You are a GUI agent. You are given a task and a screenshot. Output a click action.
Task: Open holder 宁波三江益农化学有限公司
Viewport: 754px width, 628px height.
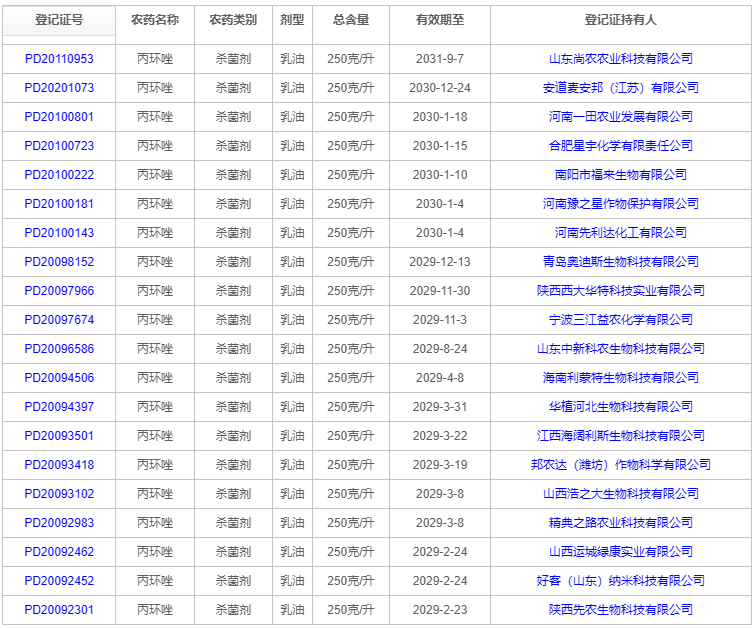click(x=621, y=320)
